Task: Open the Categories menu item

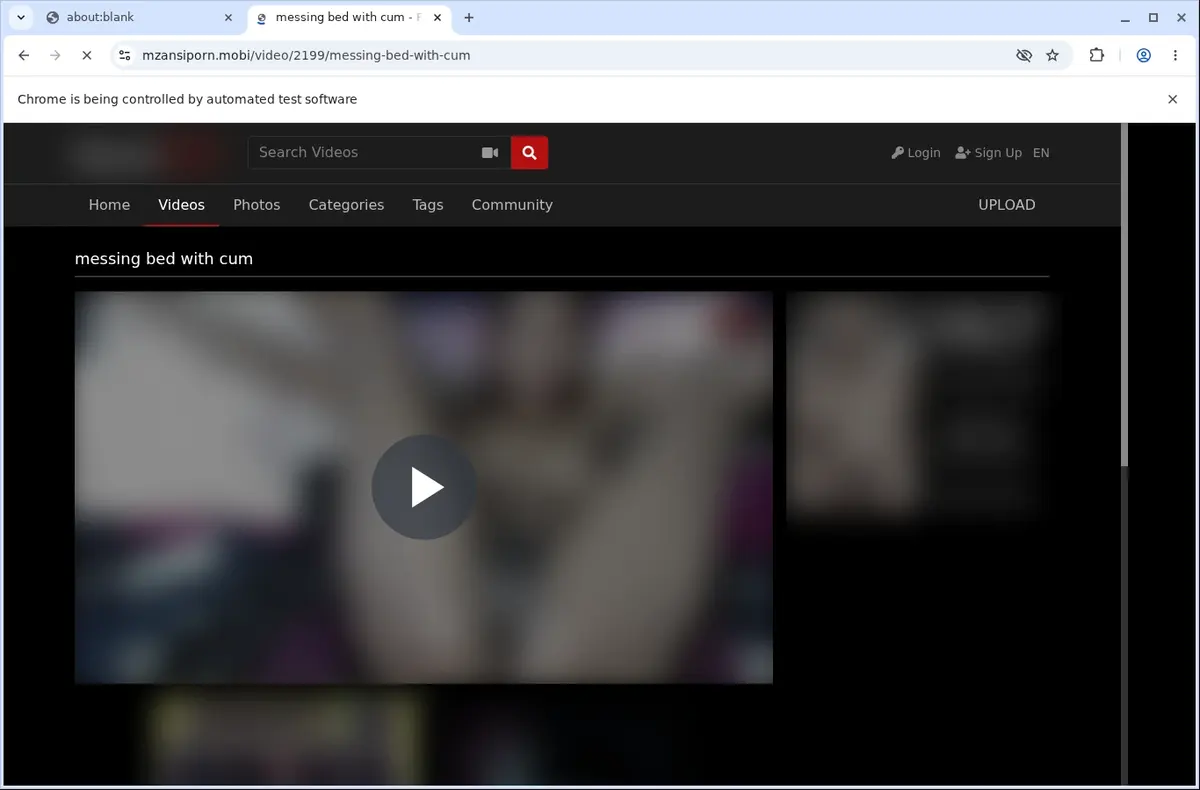Action: 346,205
